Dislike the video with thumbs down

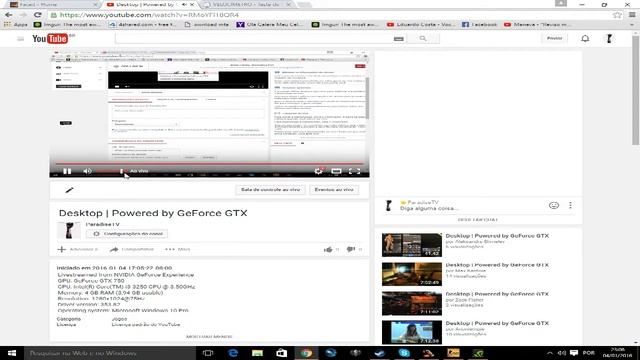pyautogui.click(x=351, y=249)
